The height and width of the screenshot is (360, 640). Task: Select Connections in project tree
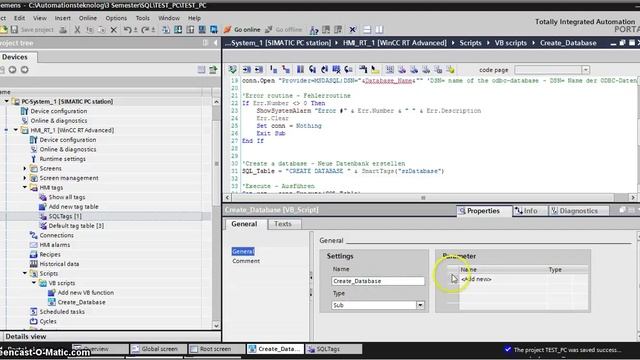pos(56,235)
